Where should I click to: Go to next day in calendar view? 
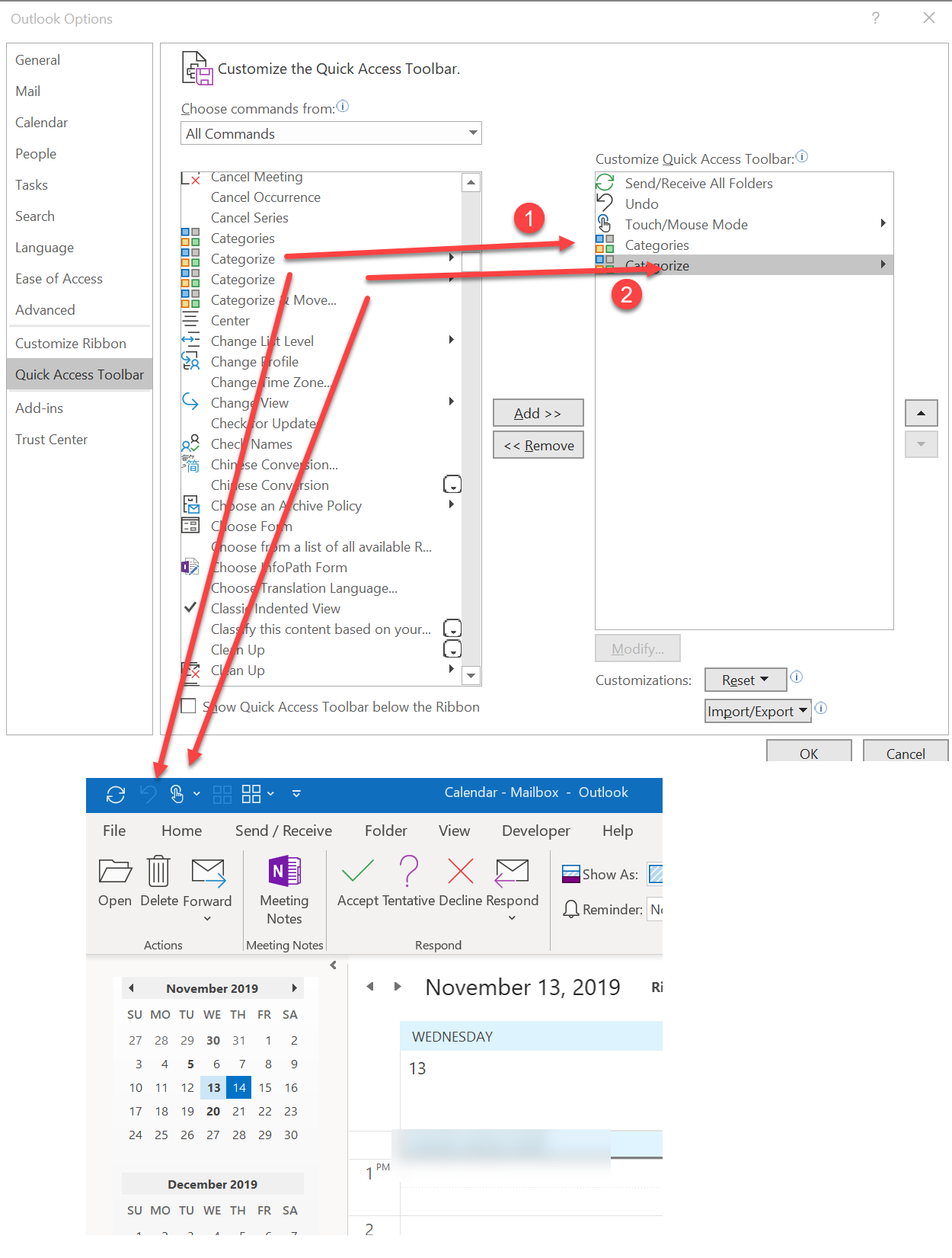pyautogui.click(x=397, y=986)
